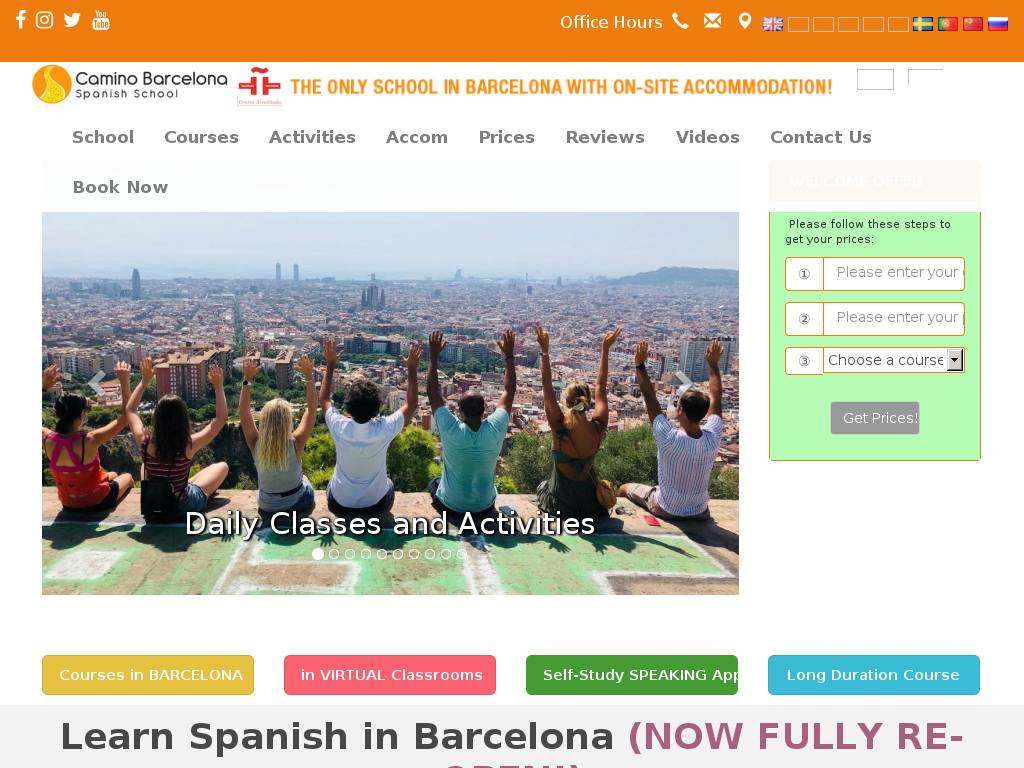This screenshot has height=768, width=1024.
Task: Go back with previous slide arrow
Action: (x=97, y=383)
